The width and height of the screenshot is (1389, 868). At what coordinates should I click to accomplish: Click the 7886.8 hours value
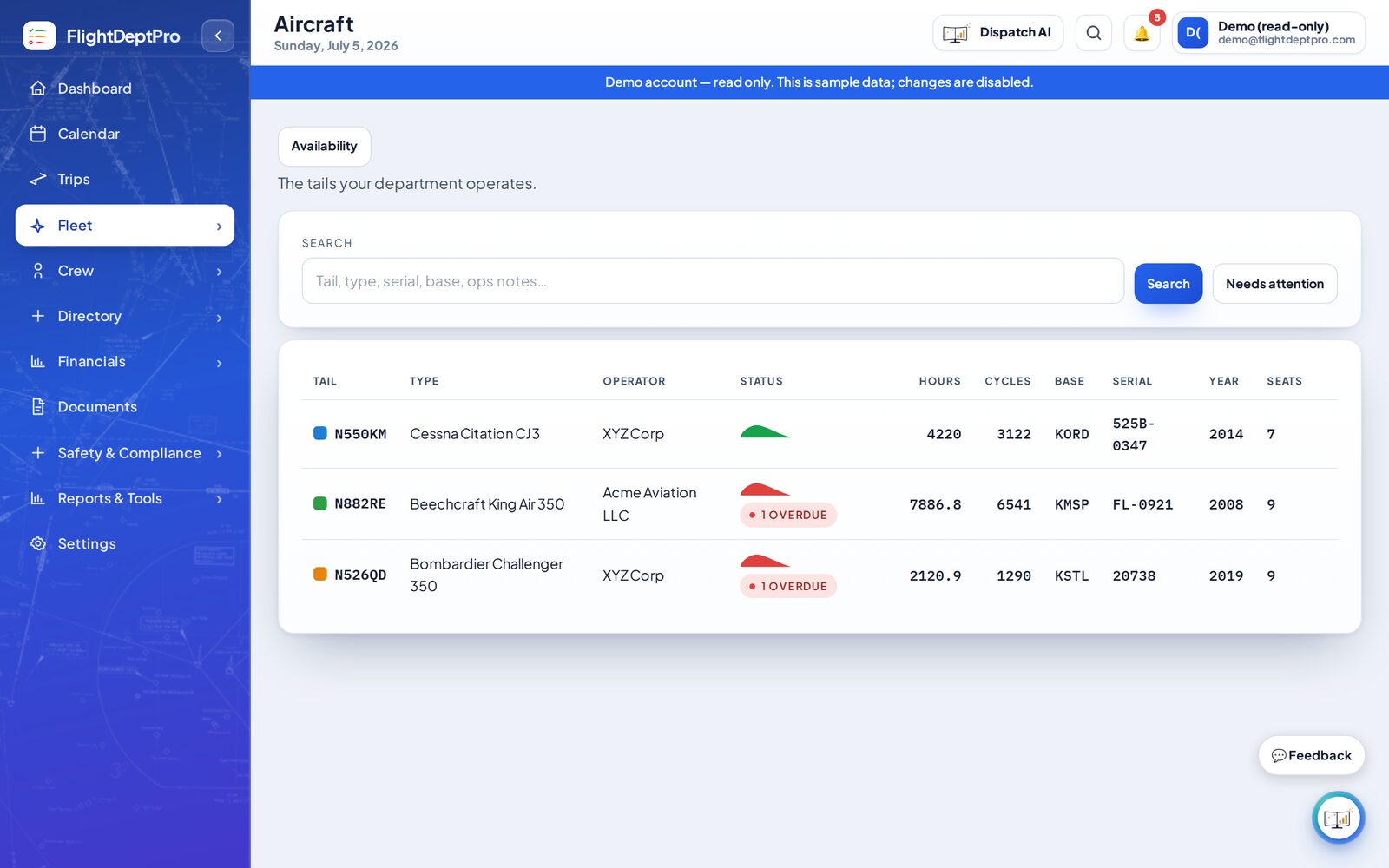pyautogui.click(x=935, y=504)
